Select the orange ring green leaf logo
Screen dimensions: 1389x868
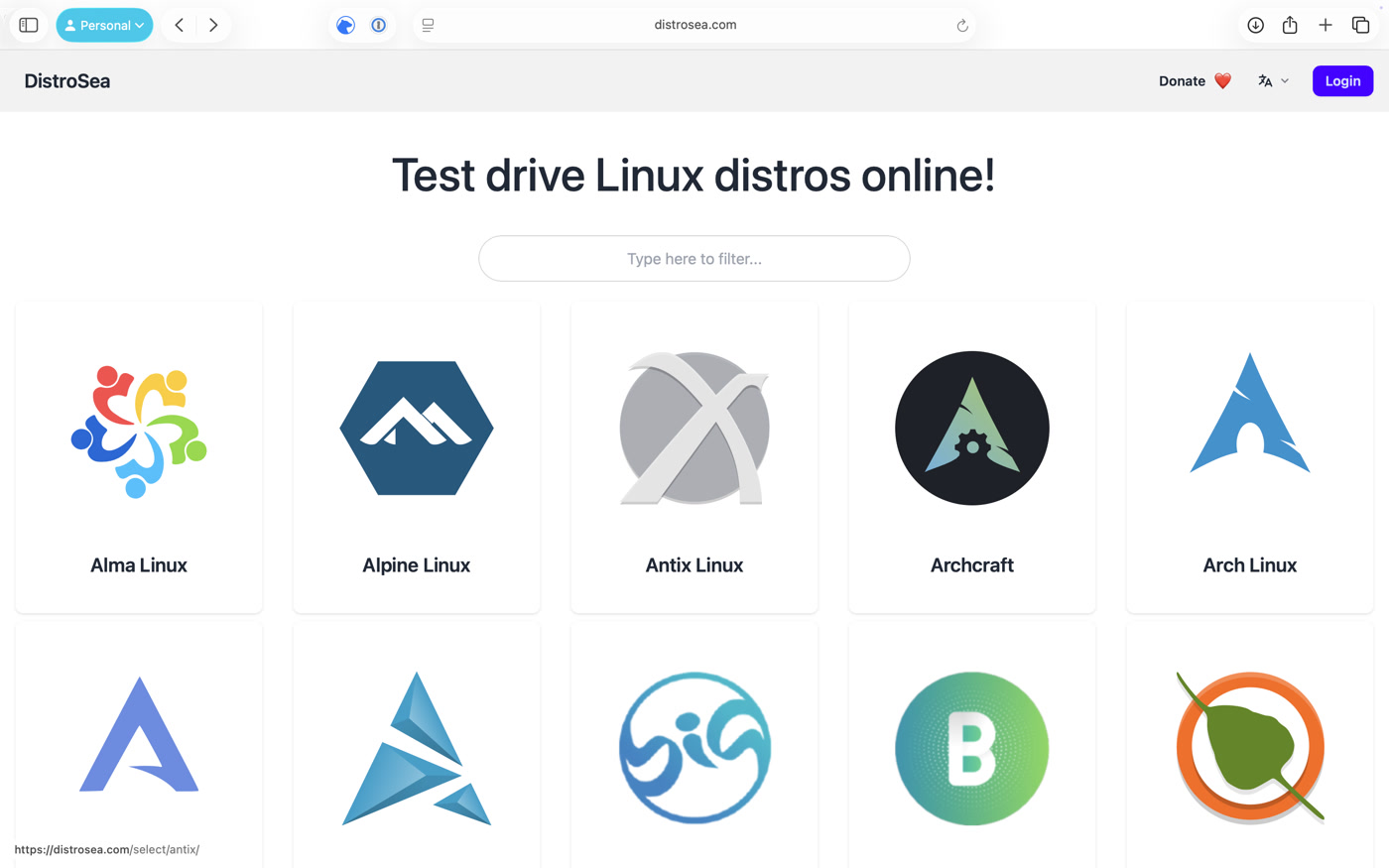[x=1250, y=748]
